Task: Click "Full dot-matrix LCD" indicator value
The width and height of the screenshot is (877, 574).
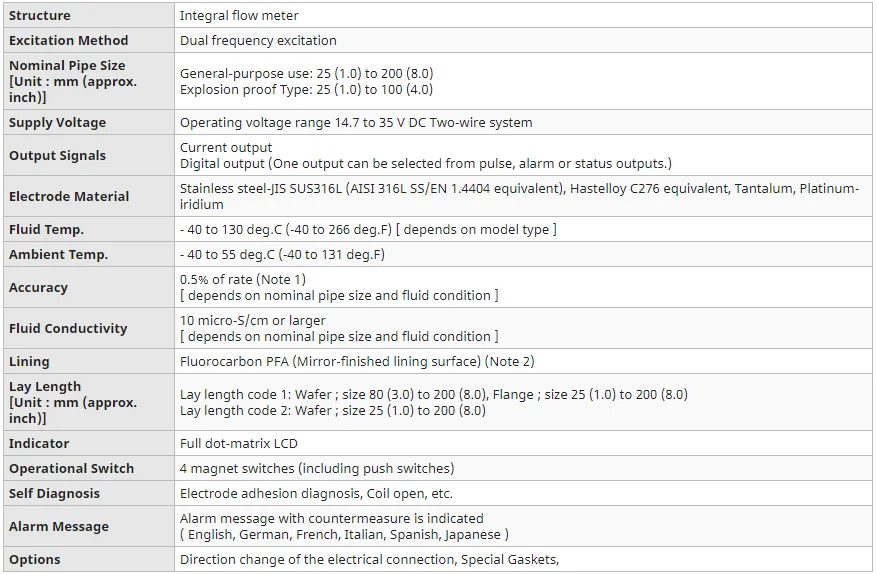Action: (x=239, y=443)
